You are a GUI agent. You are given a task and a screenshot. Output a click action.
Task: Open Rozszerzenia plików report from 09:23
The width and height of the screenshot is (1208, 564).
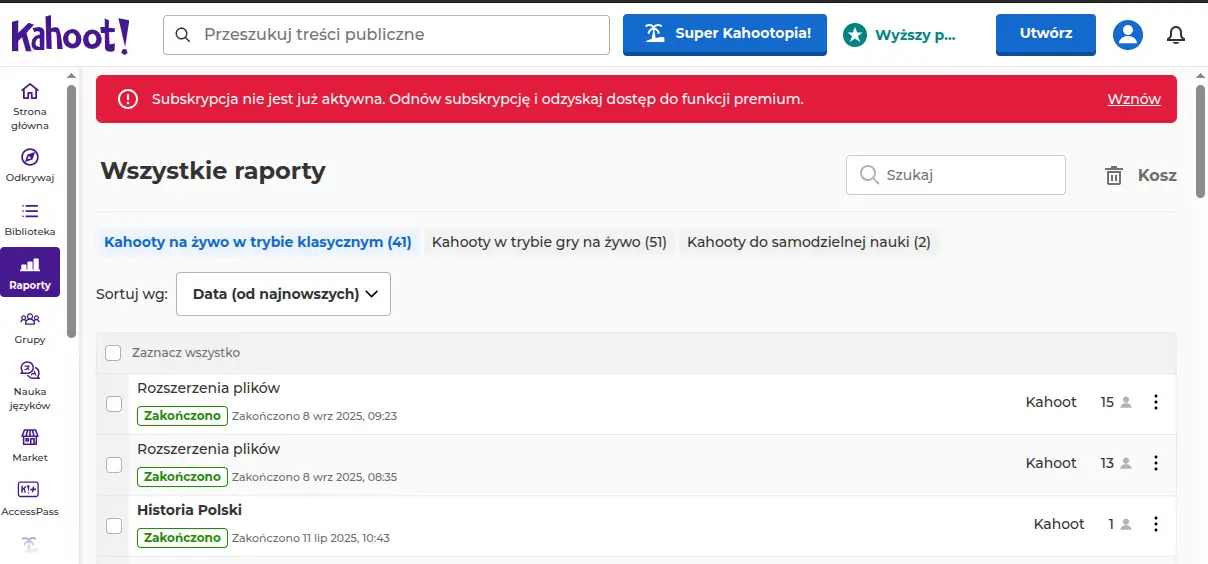coord(208,388)
